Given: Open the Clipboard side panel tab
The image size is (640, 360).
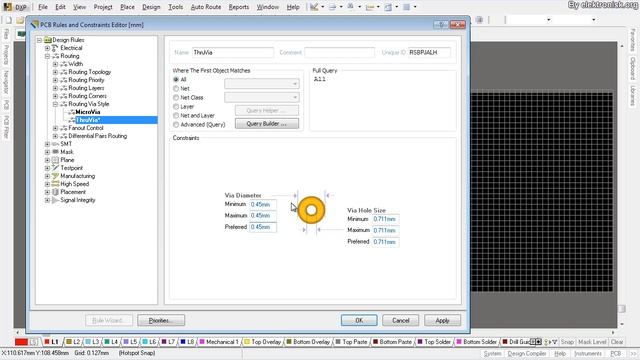Looking at the screenshot, I should coord(633,68).
